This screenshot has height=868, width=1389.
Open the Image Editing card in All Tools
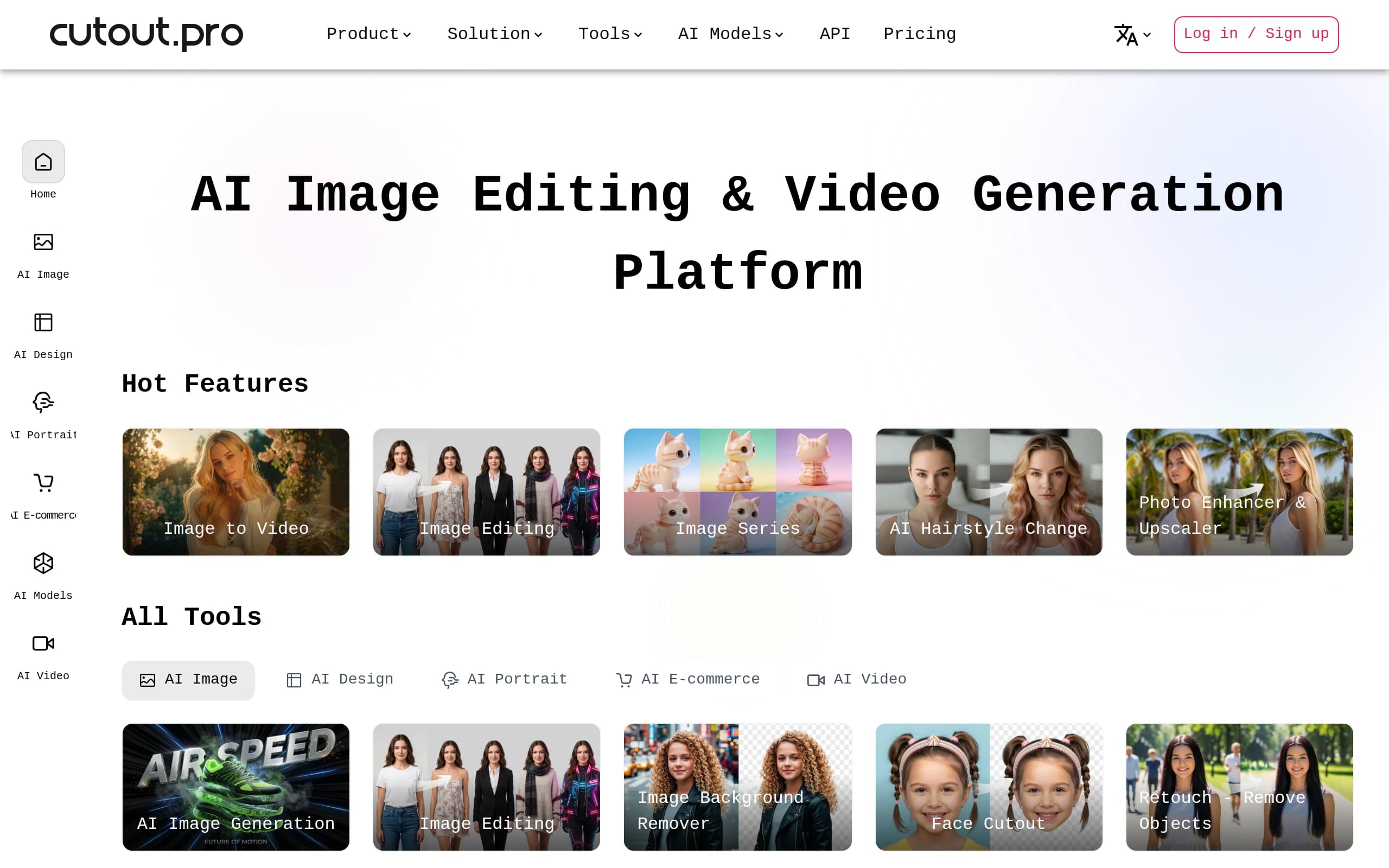tap(487, 787)
